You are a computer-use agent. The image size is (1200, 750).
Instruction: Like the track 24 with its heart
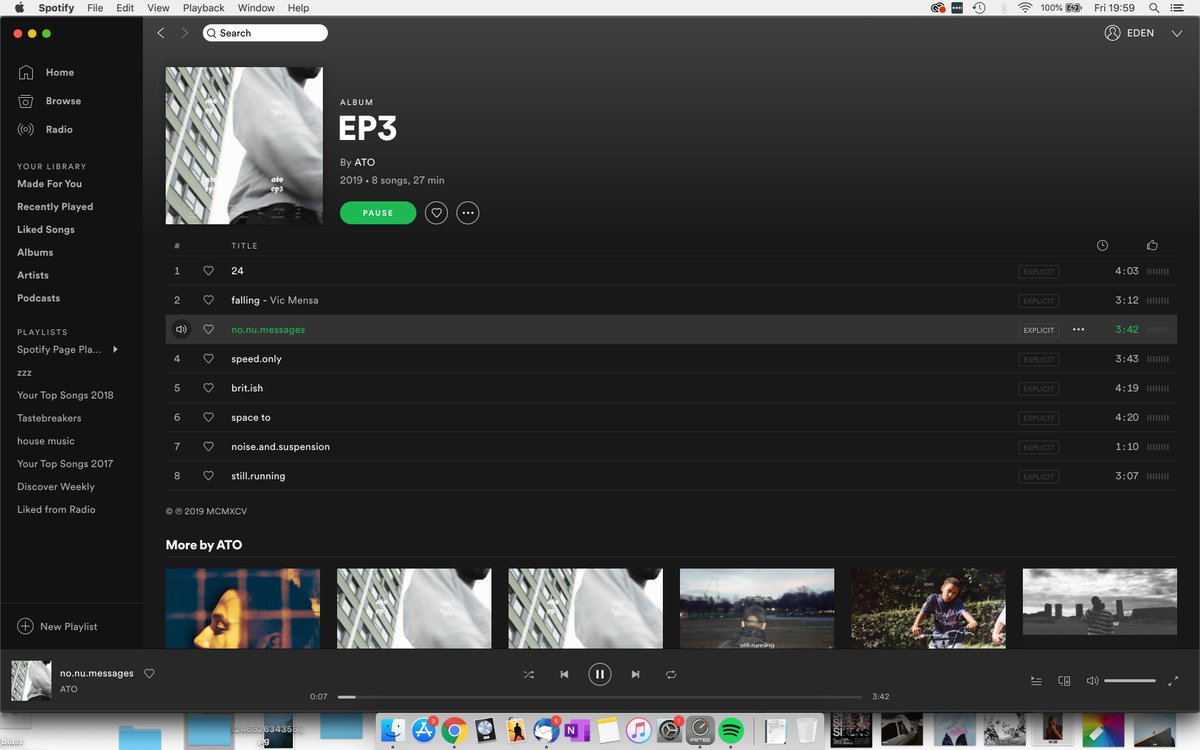(209, 271)
